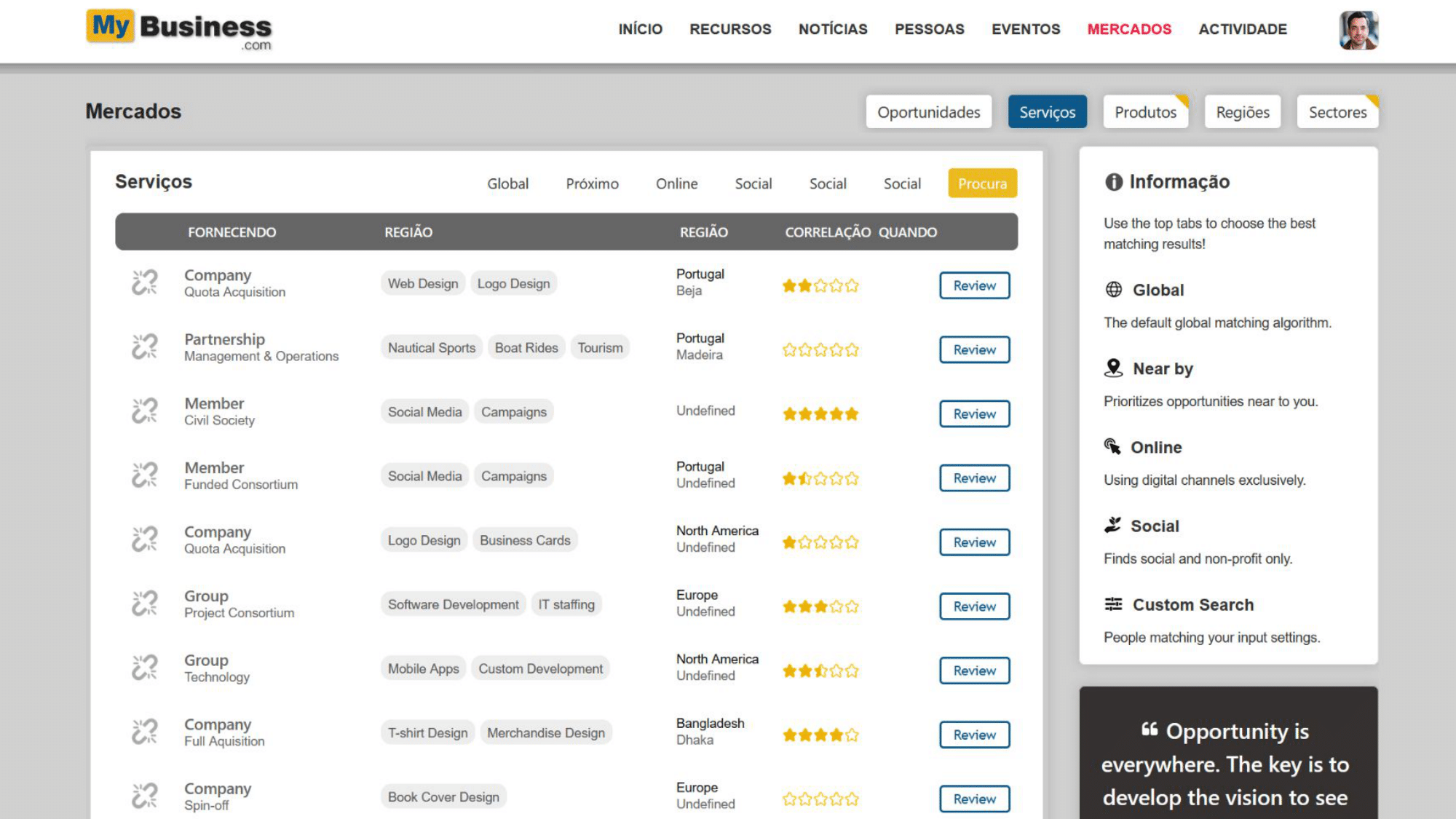Click the Custom Search sliders icon
Viewport: 1456px width, 819px height.
coord(1113,604)
